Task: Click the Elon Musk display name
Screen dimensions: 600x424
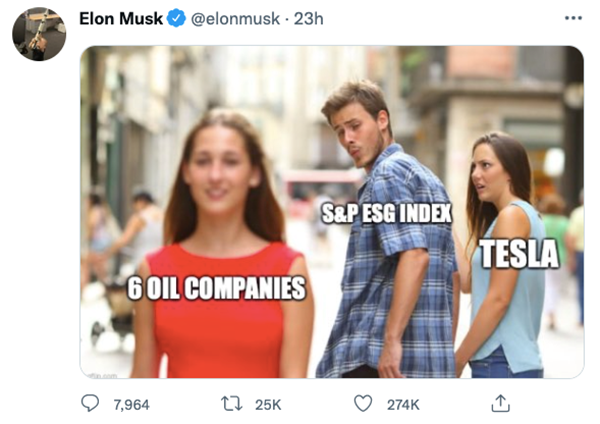Action: [x=120, y=19]
